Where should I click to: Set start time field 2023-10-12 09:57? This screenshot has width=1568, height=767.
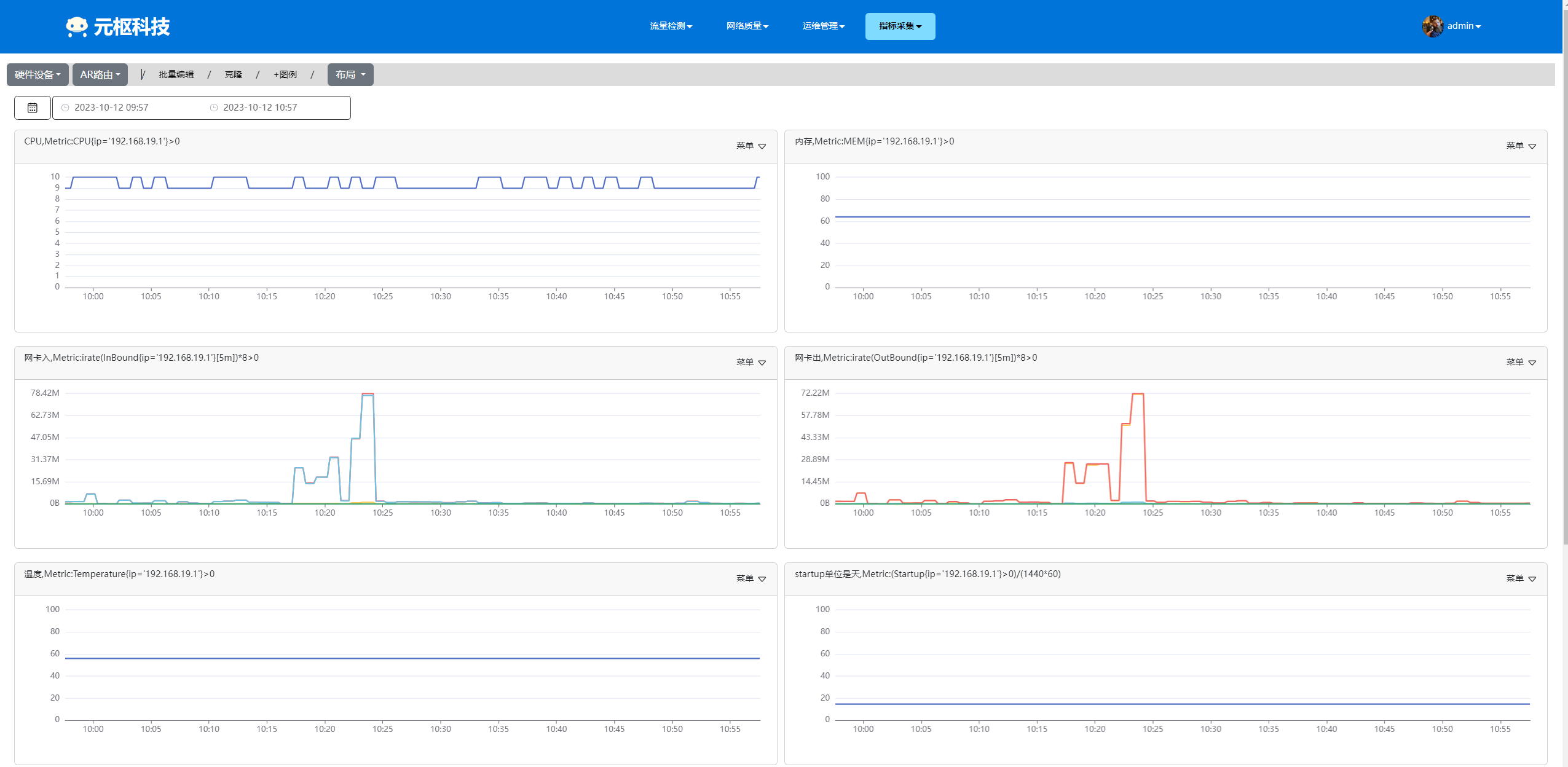tap(111, 108)
